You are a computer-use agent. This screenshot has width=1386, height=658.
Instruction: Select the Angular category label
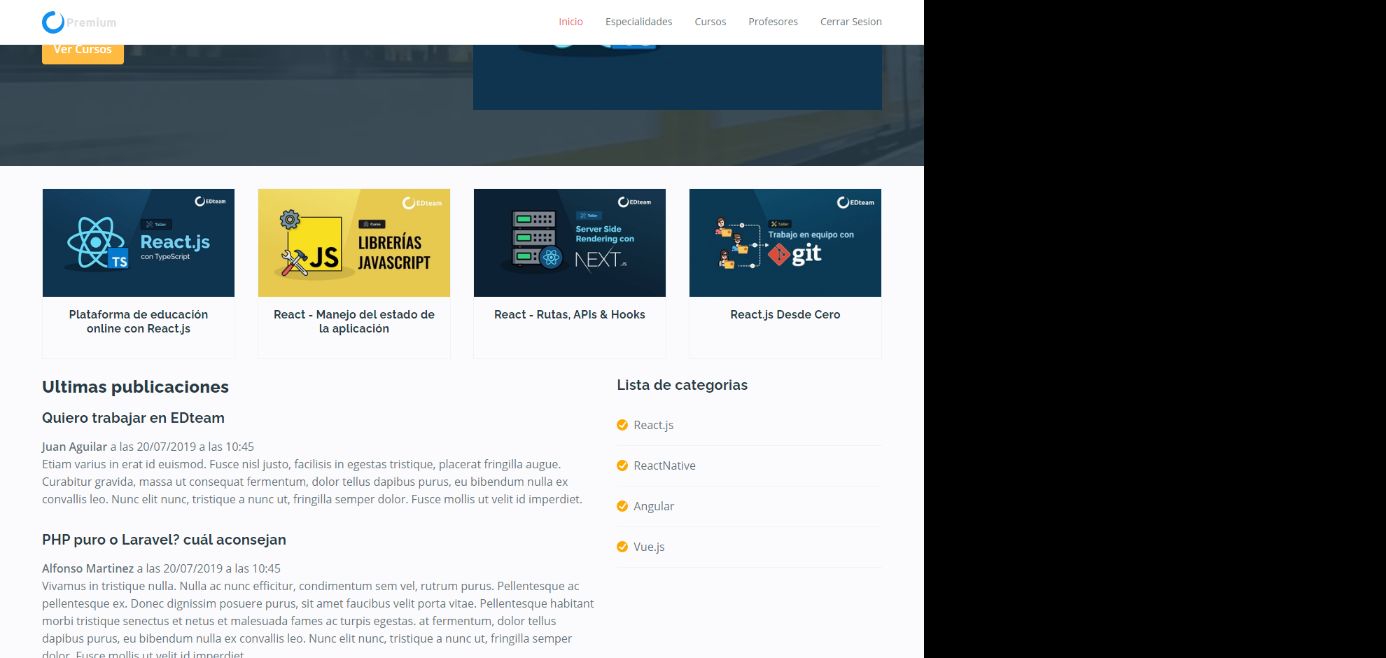654,506
